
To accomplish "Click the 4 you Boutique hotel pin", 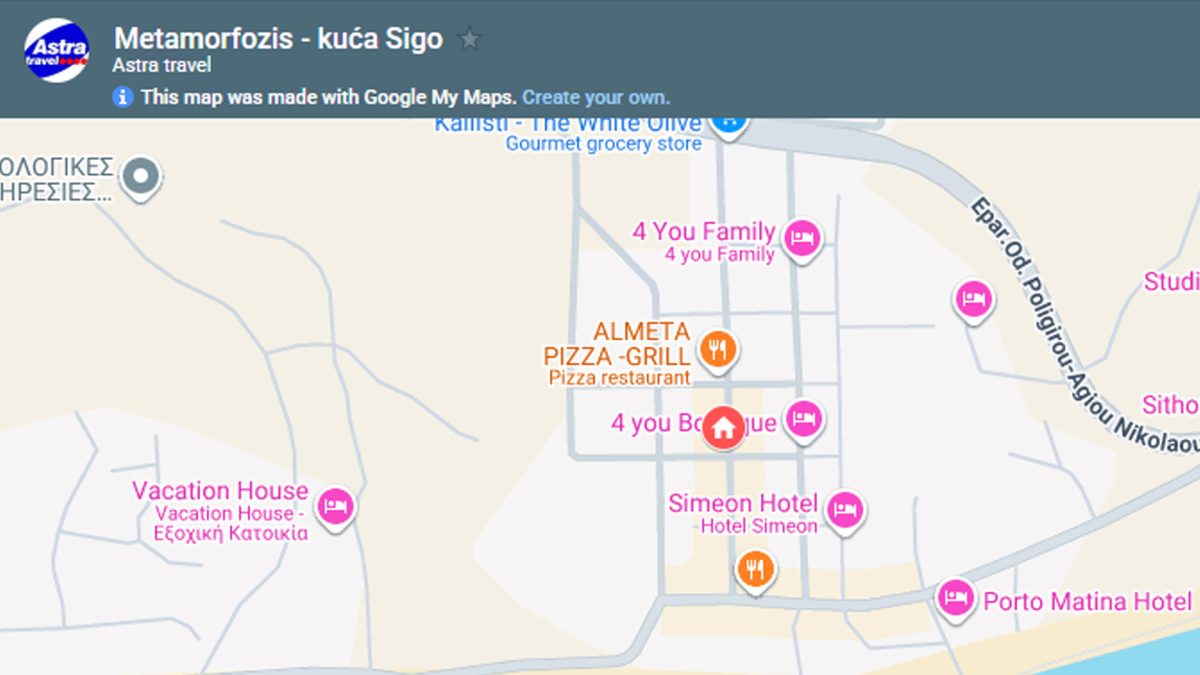I will click(x=803, y=419).
